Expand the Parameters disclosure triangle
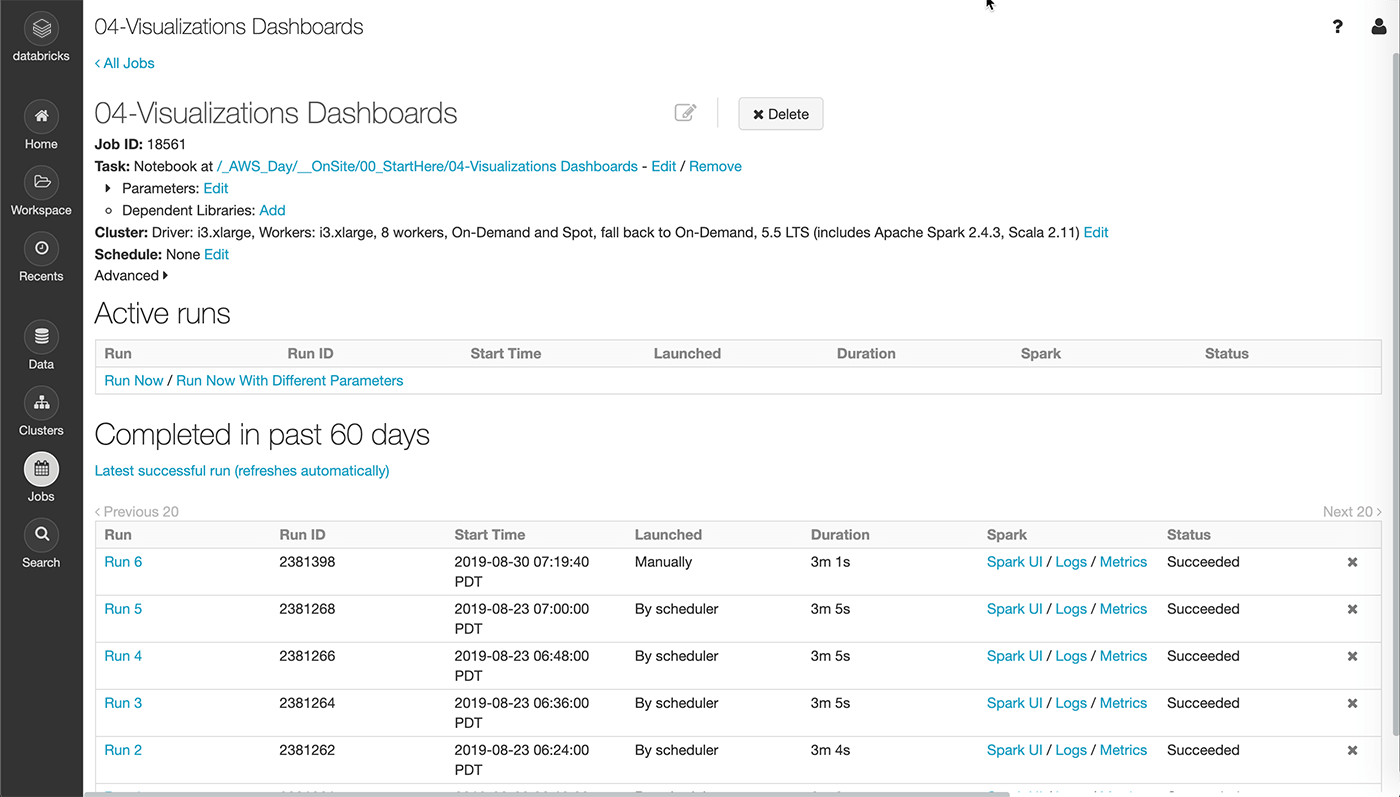Viewport: 1400px width, 797px height. coord(108,188)
